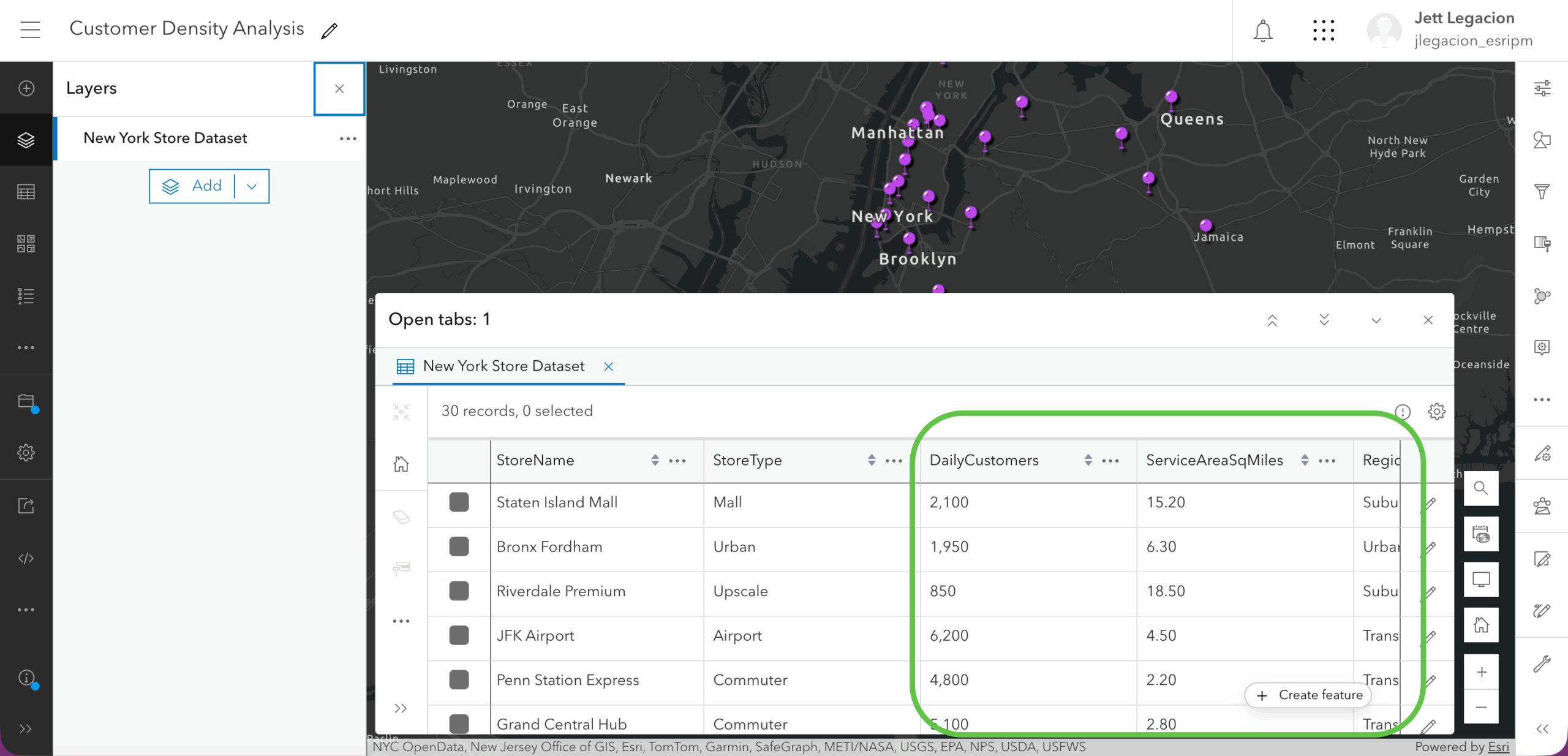Click the table settings gear icon
Viewport: 1568px width, 756px height.
point(1436,411)
